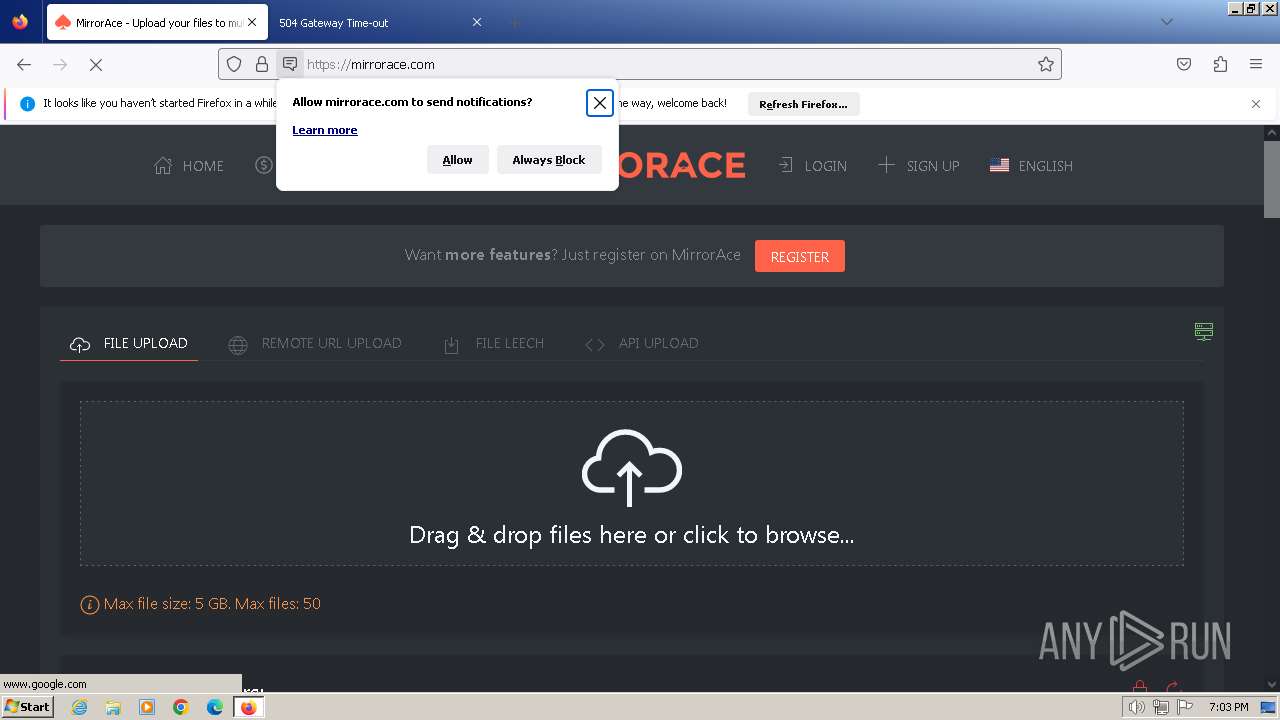Image resolution: width=1280 pixels, height=720 pixels.
Task: Close the 504 Gateway Time-out tab
Action: click(x=477, y=22)
